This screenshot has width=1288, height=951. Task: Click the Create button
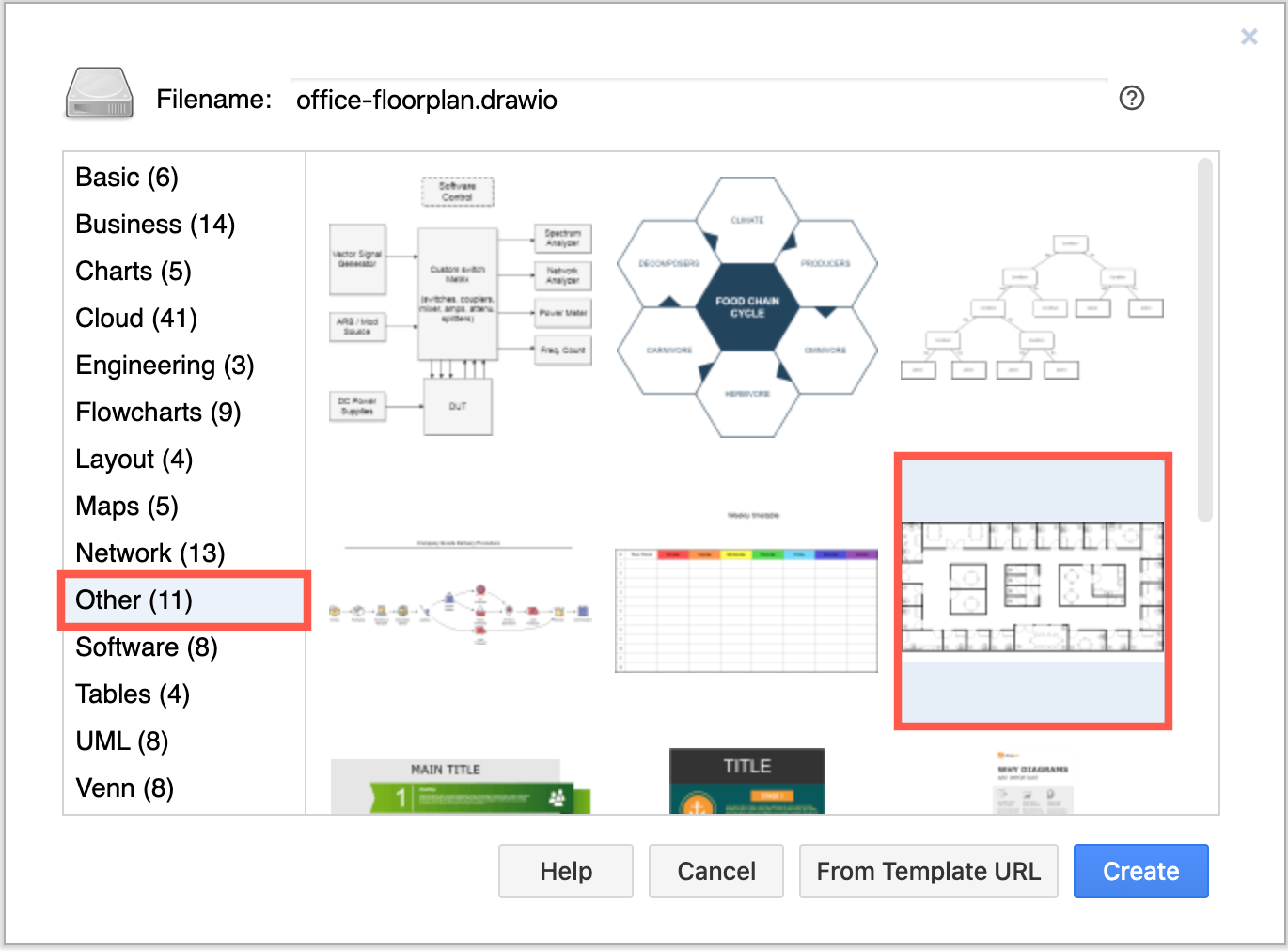[1140, 871]
